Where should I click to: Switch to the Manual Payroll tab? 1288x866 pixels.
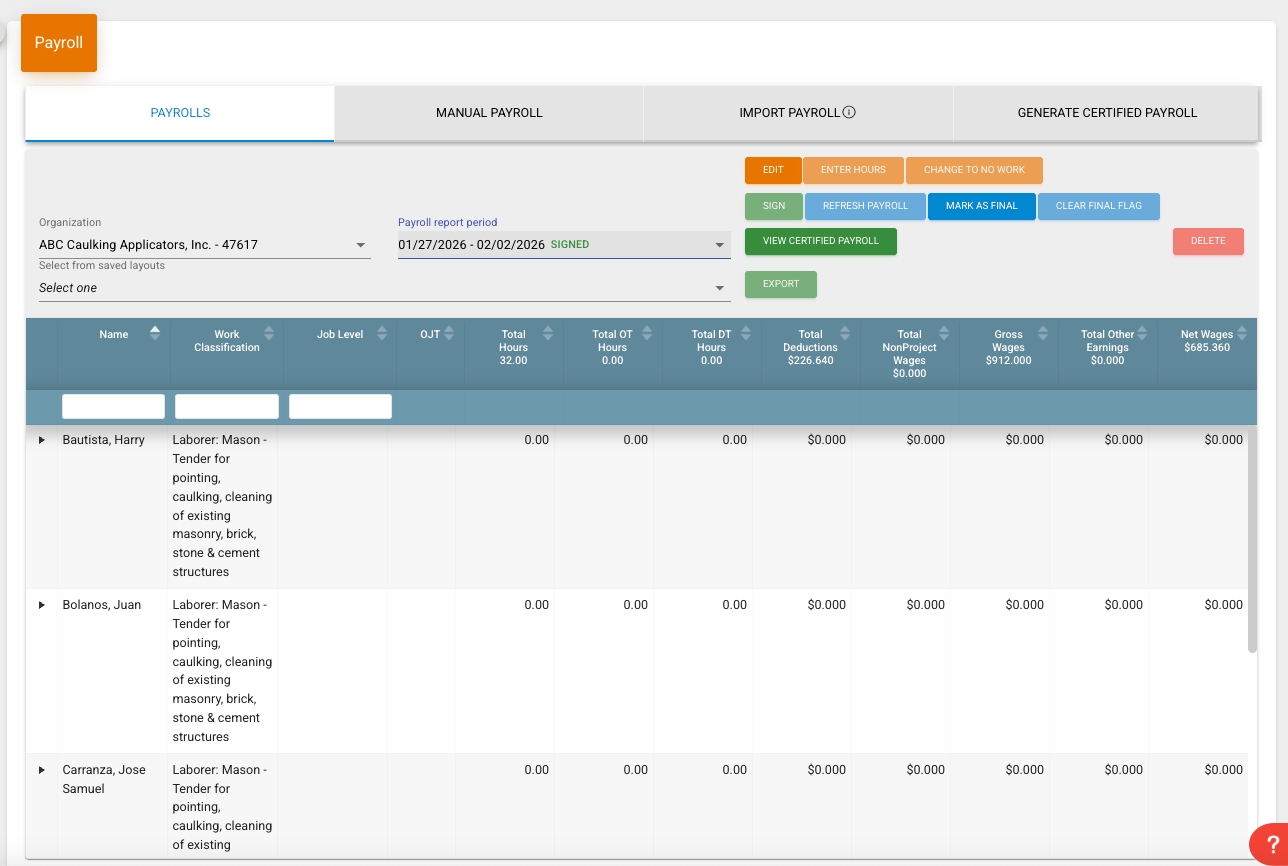pos(489,113)
